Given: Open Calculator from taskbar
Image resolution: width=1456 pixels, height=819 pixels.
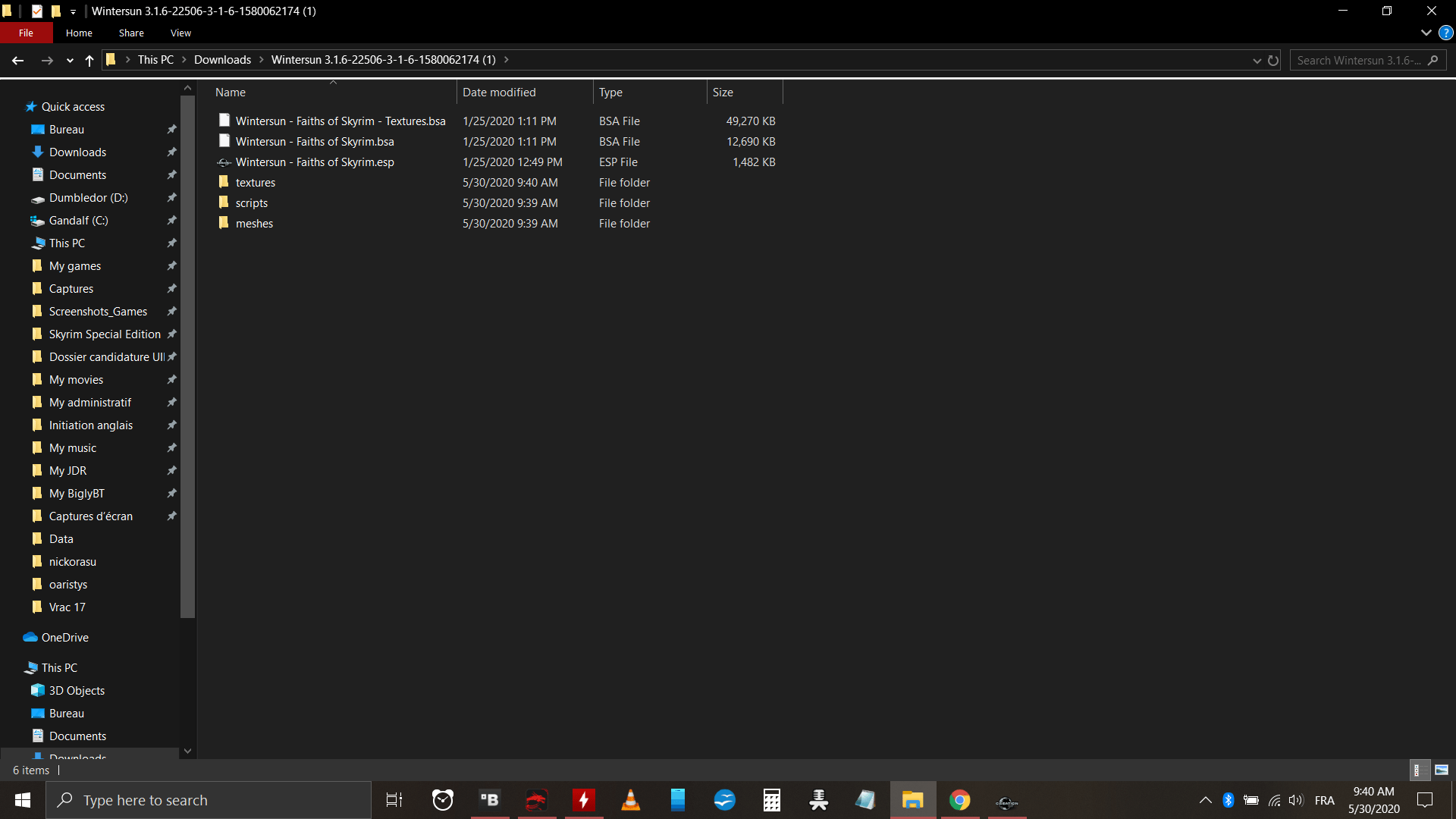Looking at the screenshot, I should [x=771, y=800].
